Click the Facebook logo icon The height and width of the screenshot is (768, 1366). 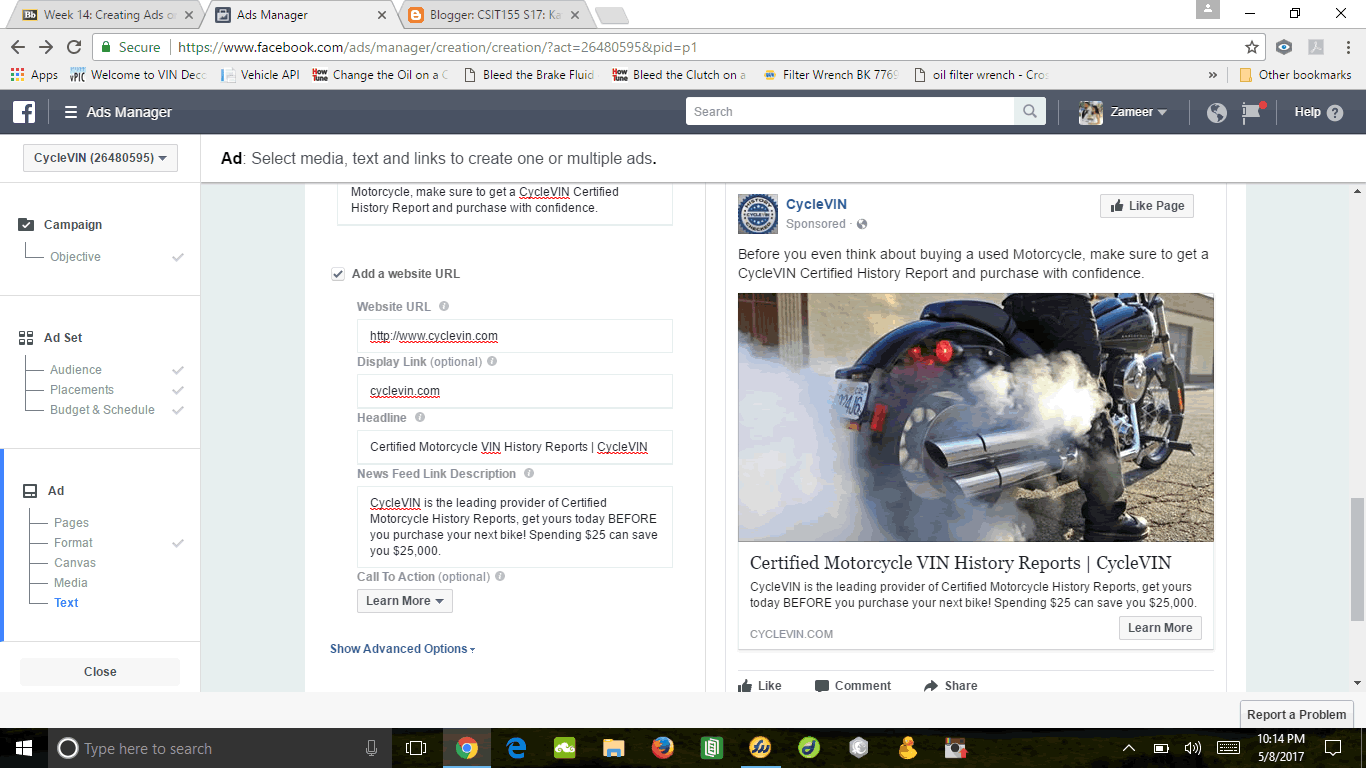pyautogui.click(x=24, y=112)
